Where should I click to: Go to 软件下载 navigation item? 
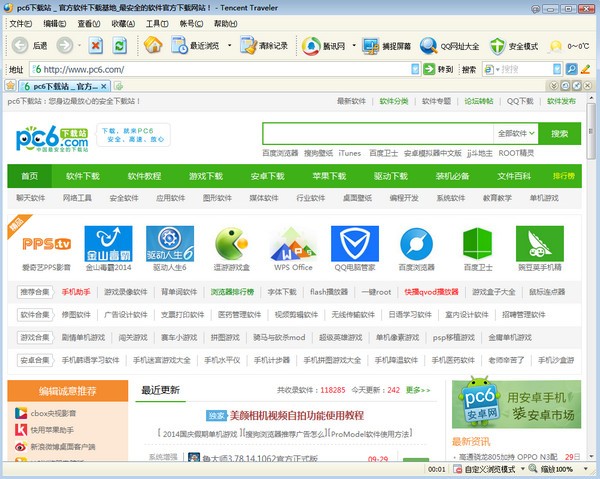click(x=83, y=176)
